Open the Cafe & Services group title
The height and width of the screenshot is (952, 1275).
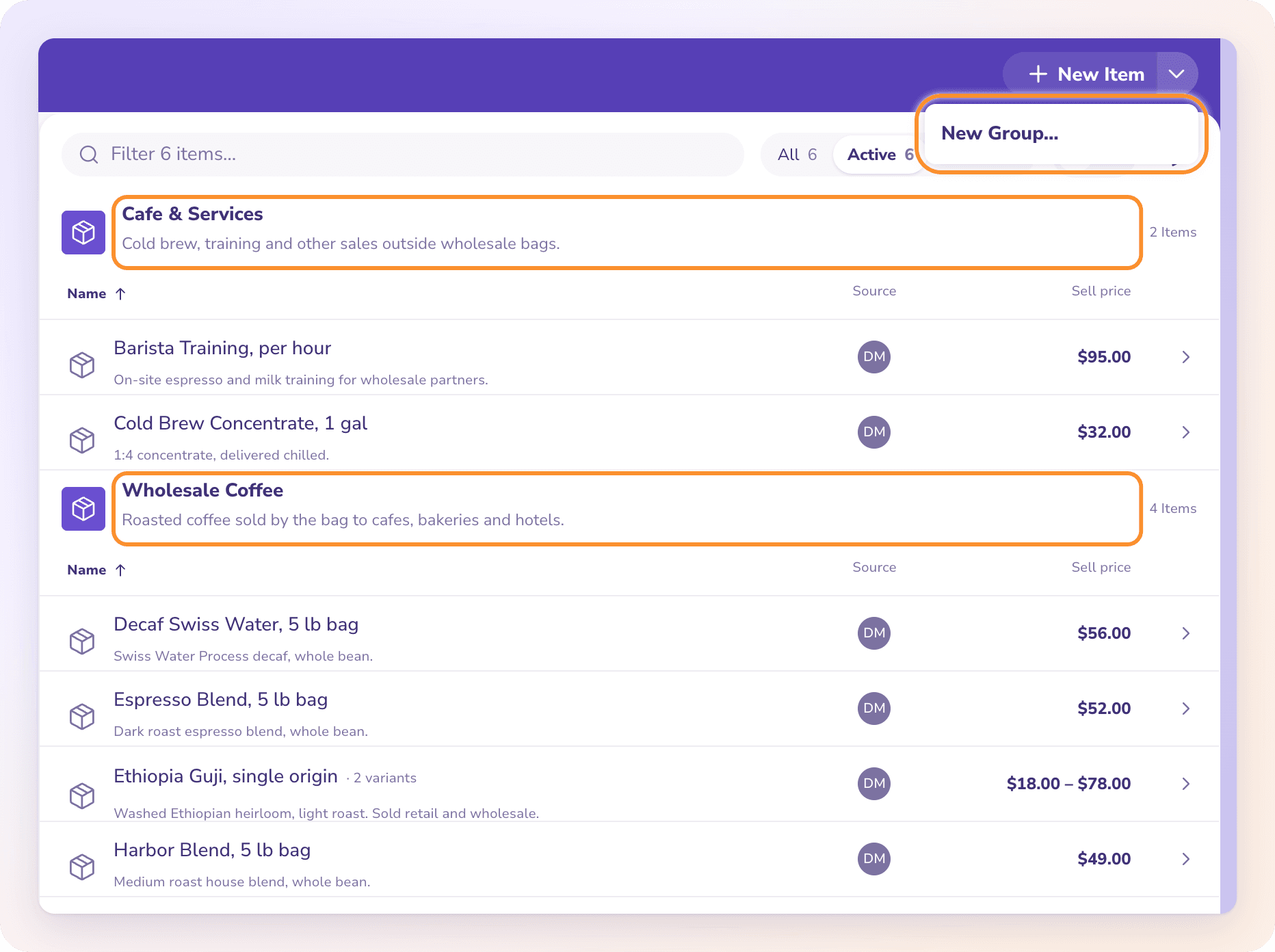(192, 214)
